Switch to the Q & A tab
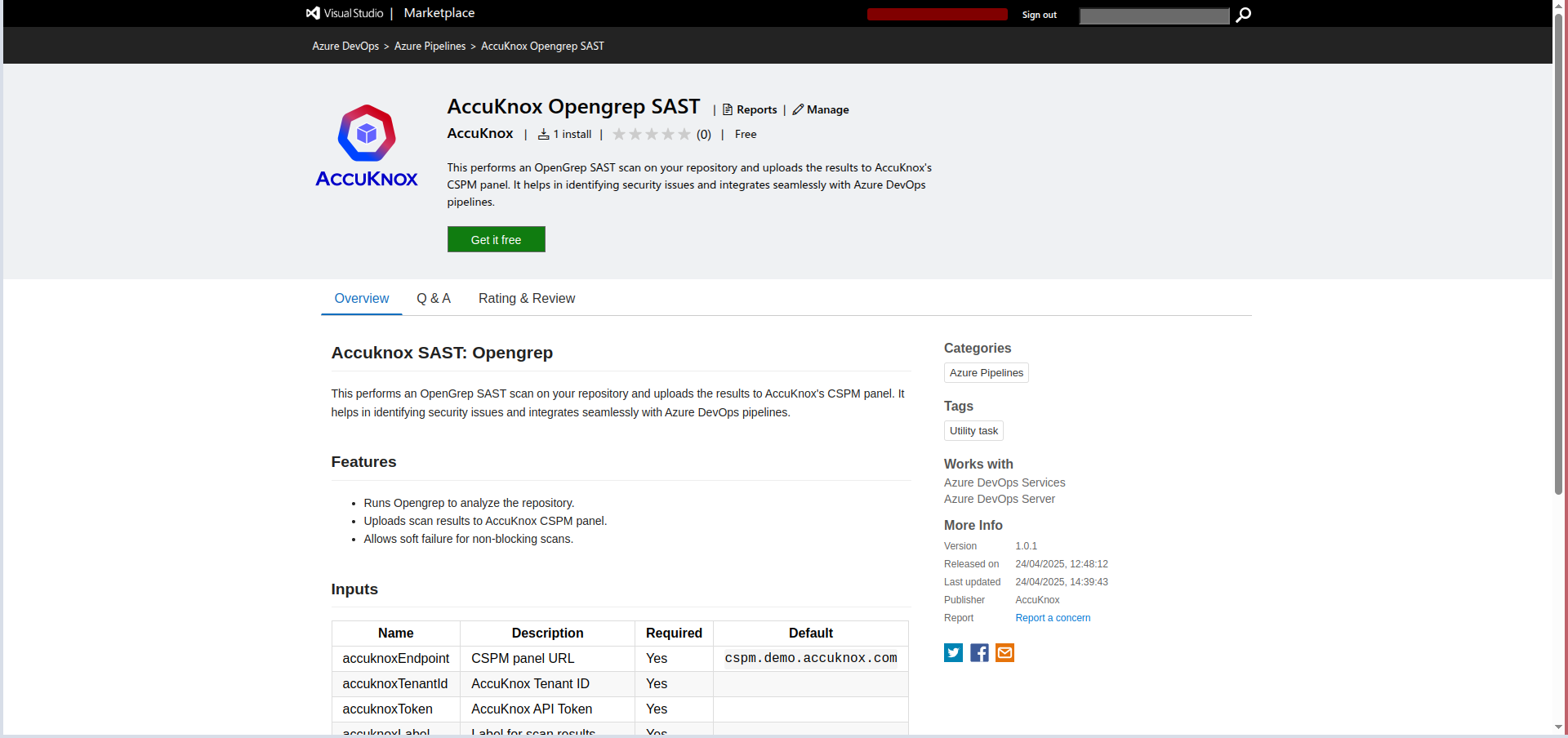The width and height of the screenshot is (1568, 738). tap(434, 299)
